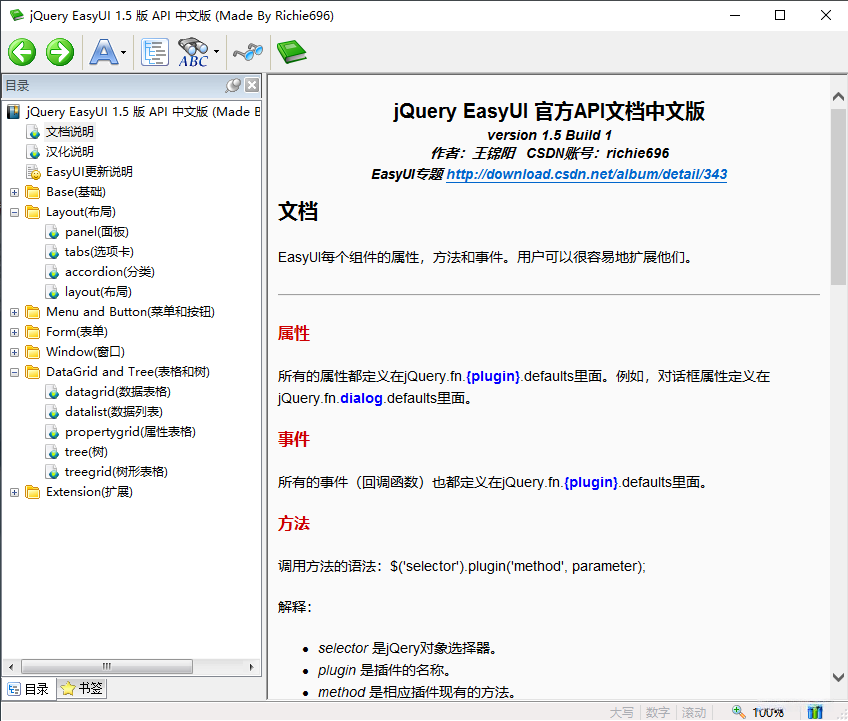Image resolution: width=848 pixels, height=721 pixels.
Task: Collapse the DataGrid and Tree folder
Action: coord(15,373)
